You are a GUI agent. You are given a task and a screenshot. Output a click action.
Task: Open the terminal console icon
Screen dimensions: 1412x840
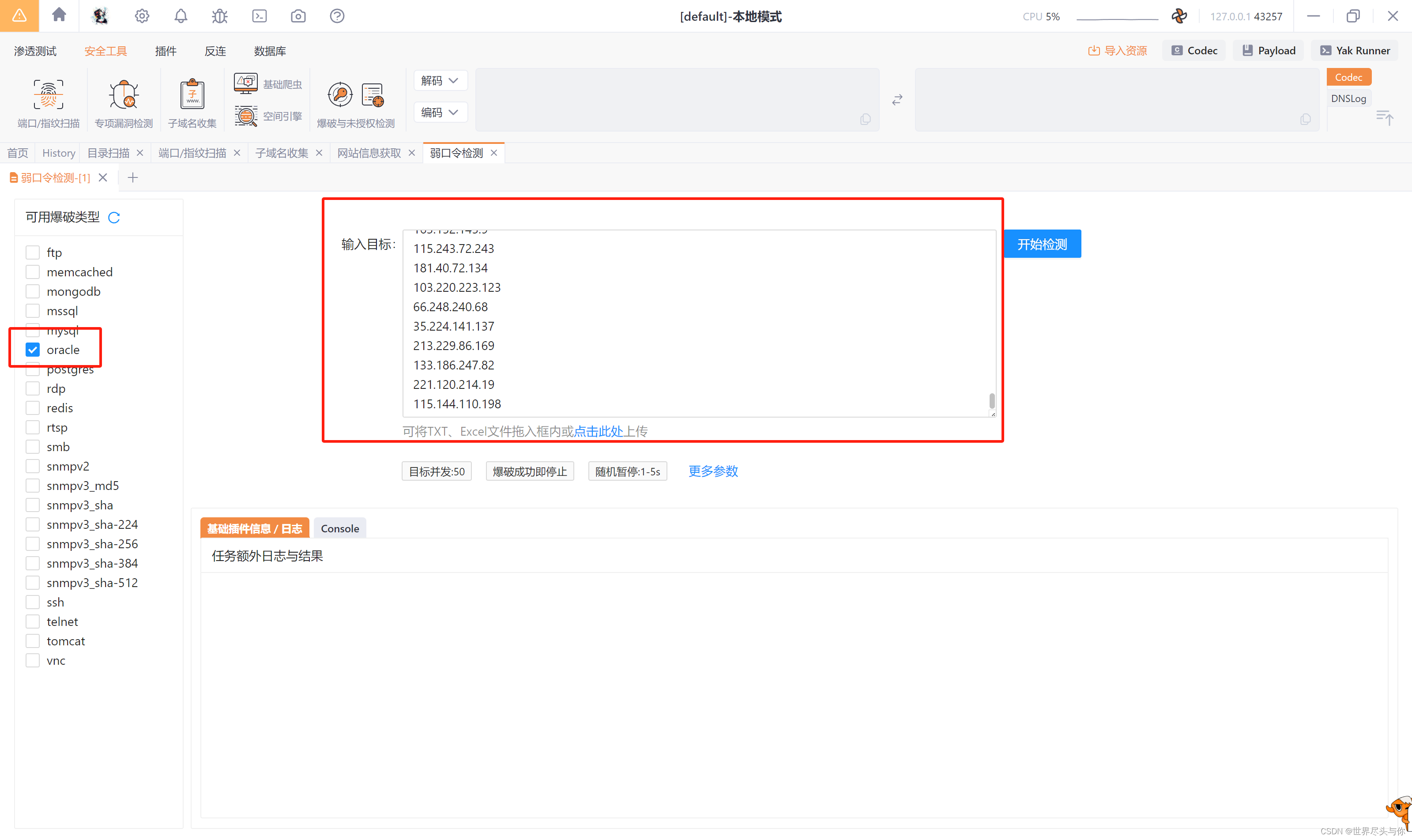[259, 16]
